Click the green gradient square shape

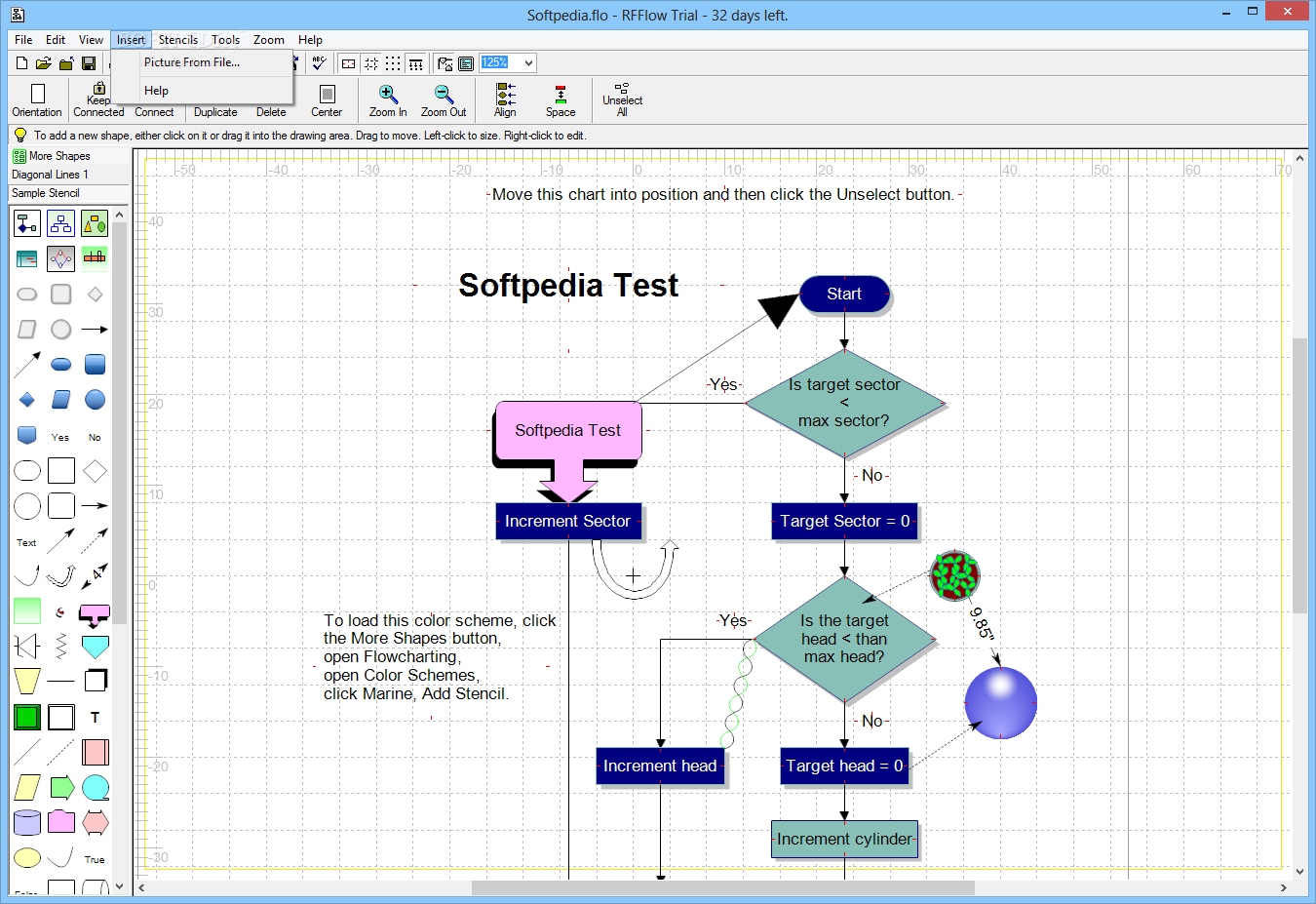point(27,610)
